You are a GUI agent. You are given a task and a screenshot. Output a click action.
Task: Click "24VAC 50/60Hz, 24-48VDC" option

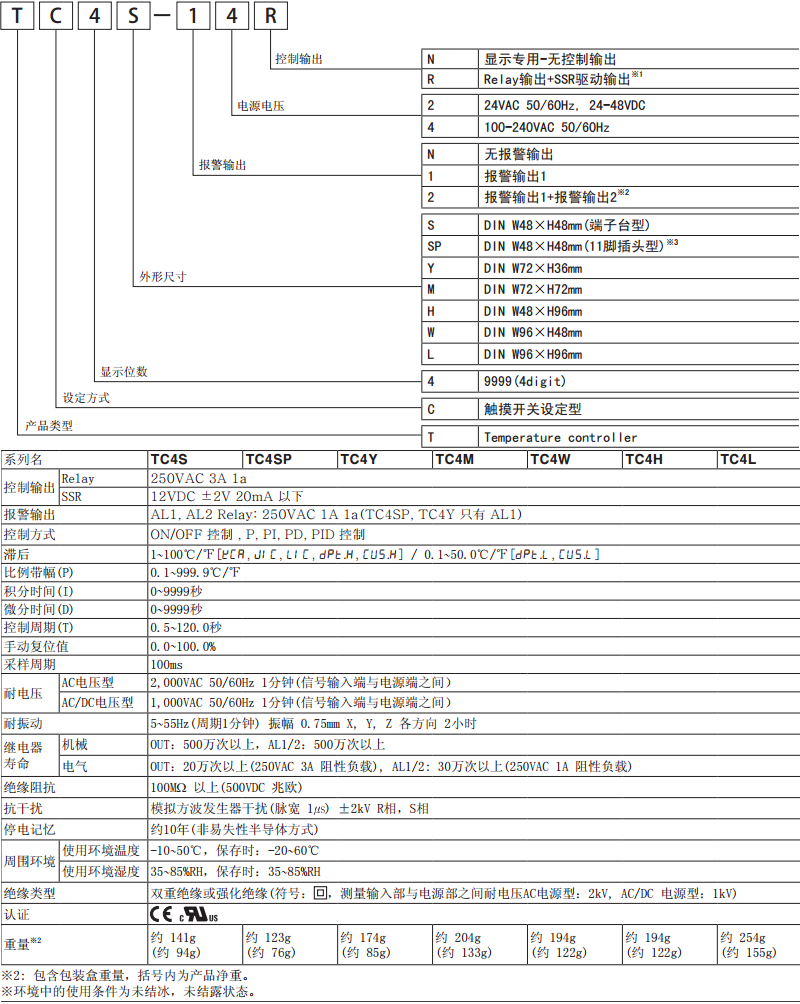564,106
